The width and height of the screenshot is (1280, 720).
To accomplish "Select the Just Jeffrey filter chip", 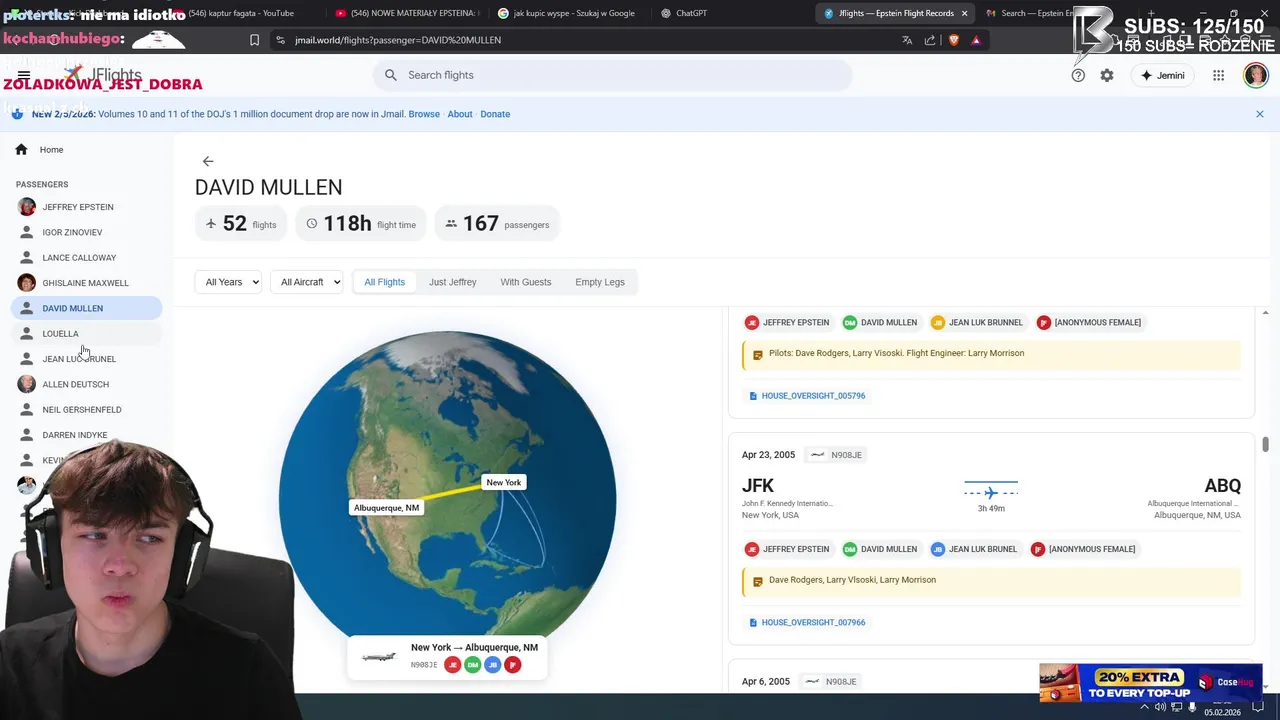I will (452, 282).
